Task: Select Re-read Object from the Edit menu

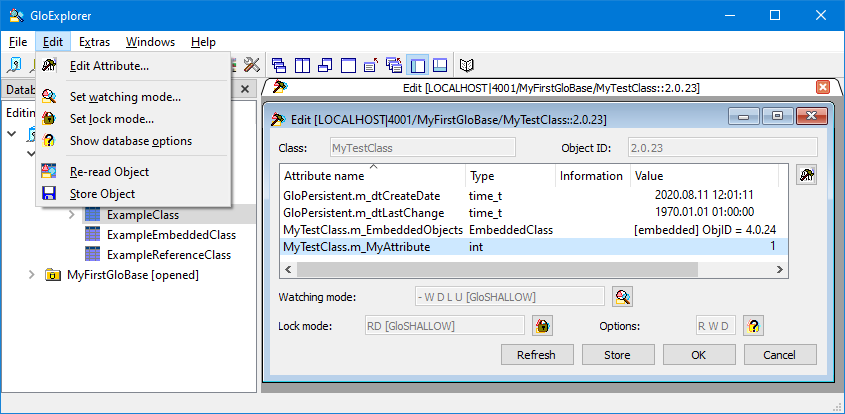Action: [134, 172]
